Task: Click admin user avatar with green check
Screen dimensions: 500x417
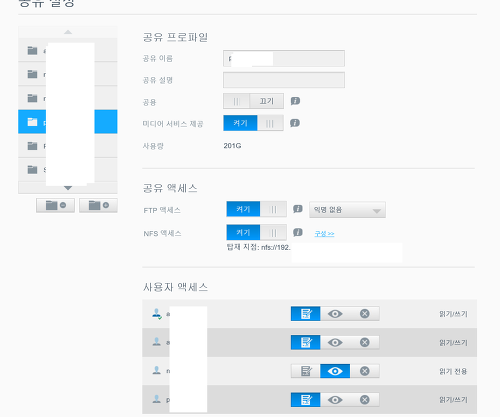Action: 157,314
